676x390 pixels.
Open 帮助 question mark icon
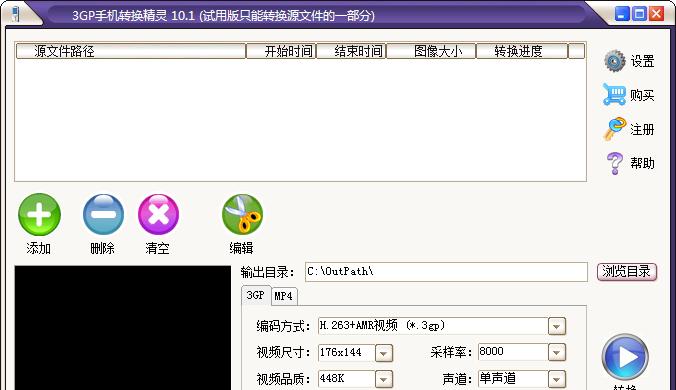614,163
